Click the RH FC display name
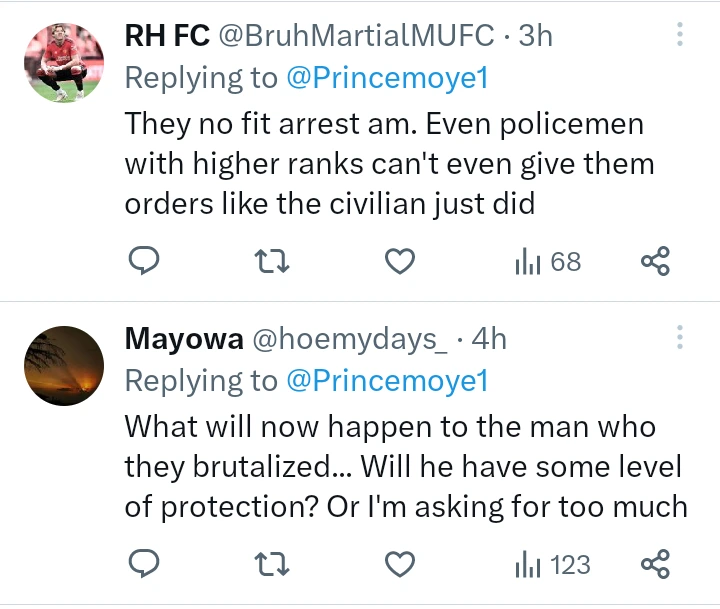Viewport: 720px width, 609px height. click(x=167, y=36)
